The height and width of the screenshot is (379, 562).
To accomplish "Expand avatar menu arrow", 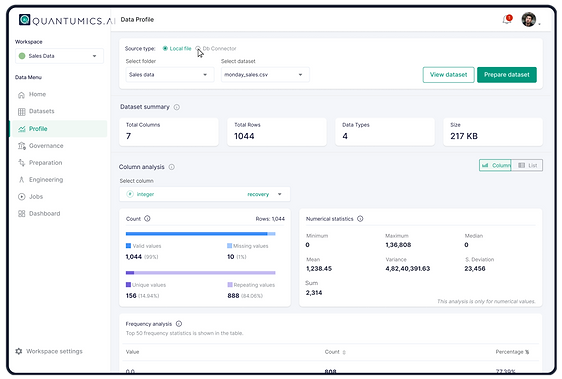I will pyautogui.click(x=539, y=24).
